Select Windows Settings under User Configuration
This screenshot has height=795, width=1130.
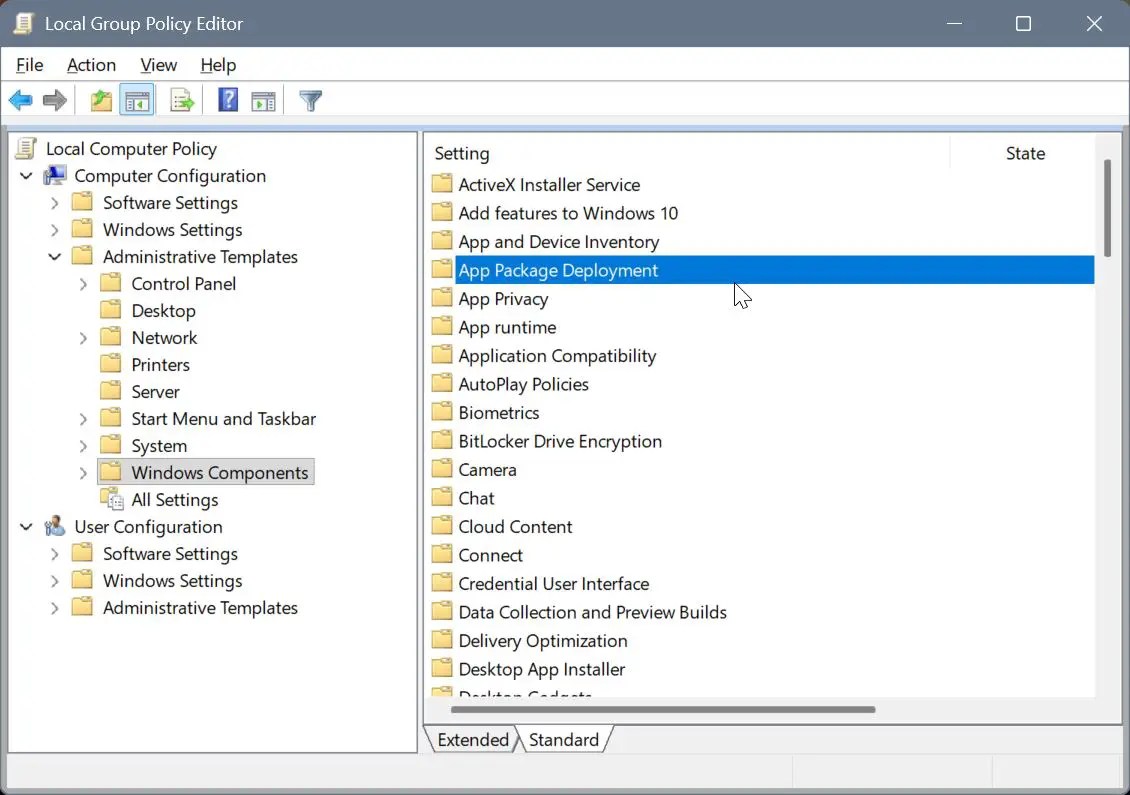(x=172, y=581)
